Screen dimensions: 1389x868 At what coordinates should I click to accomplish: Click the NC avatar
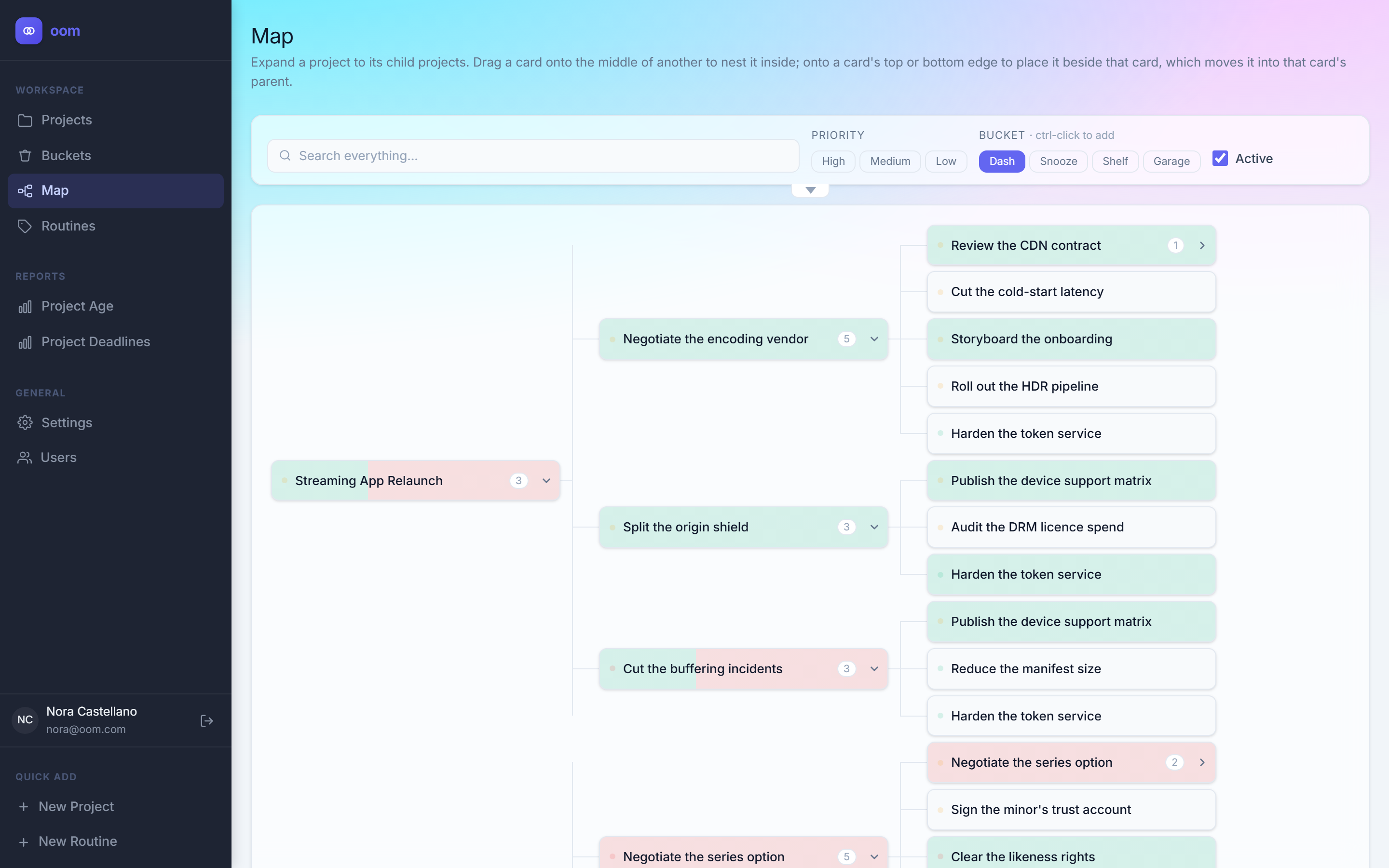[25, 720]
